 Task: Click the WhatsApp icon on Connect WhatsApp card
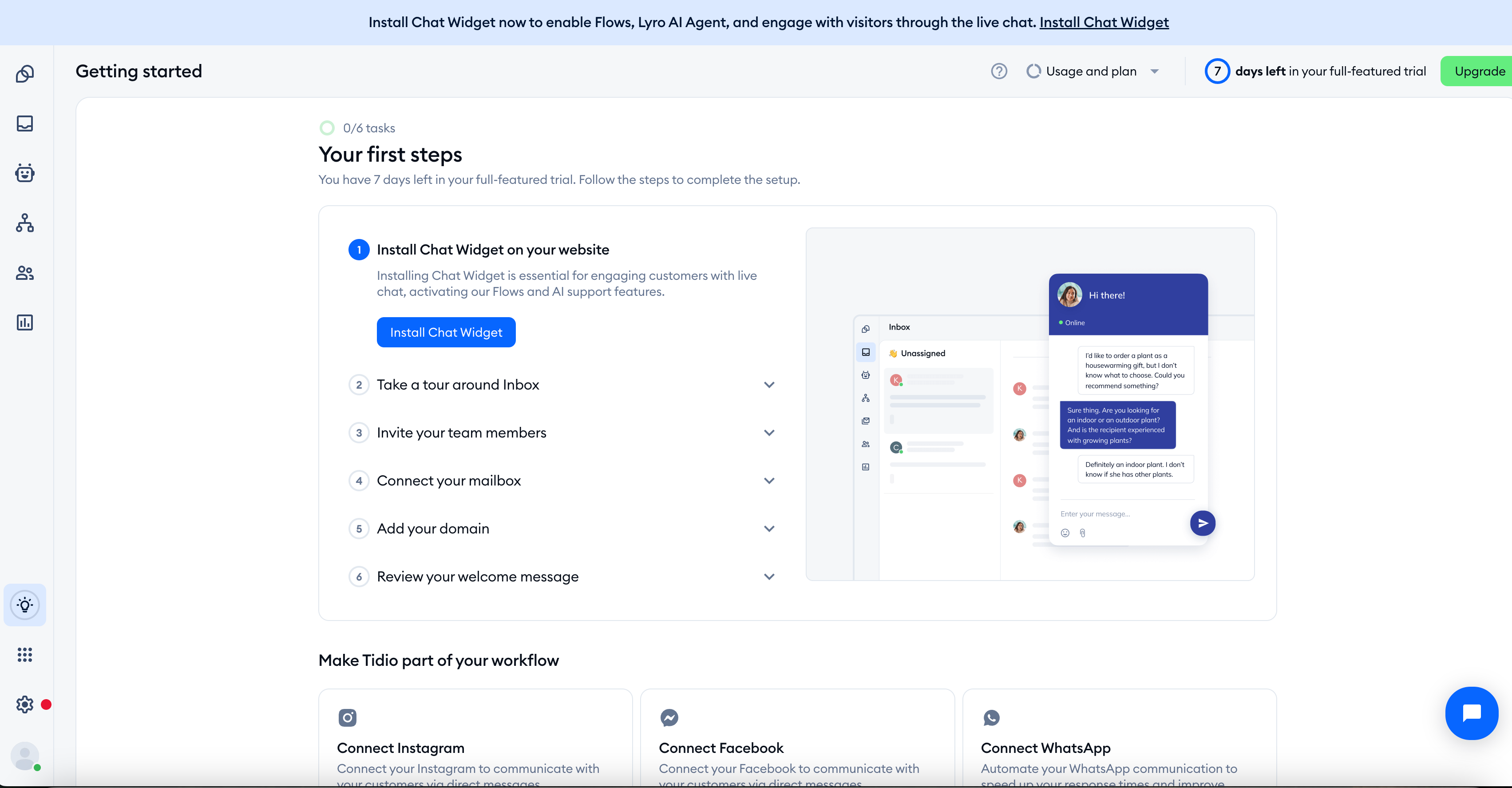991,717
